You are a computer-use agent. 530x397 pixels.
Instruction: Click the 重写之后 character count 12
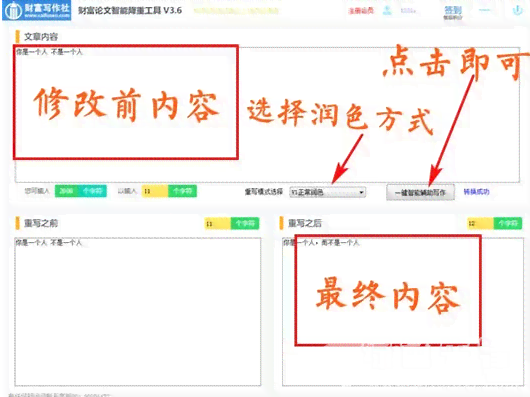(x=480, y=223)
